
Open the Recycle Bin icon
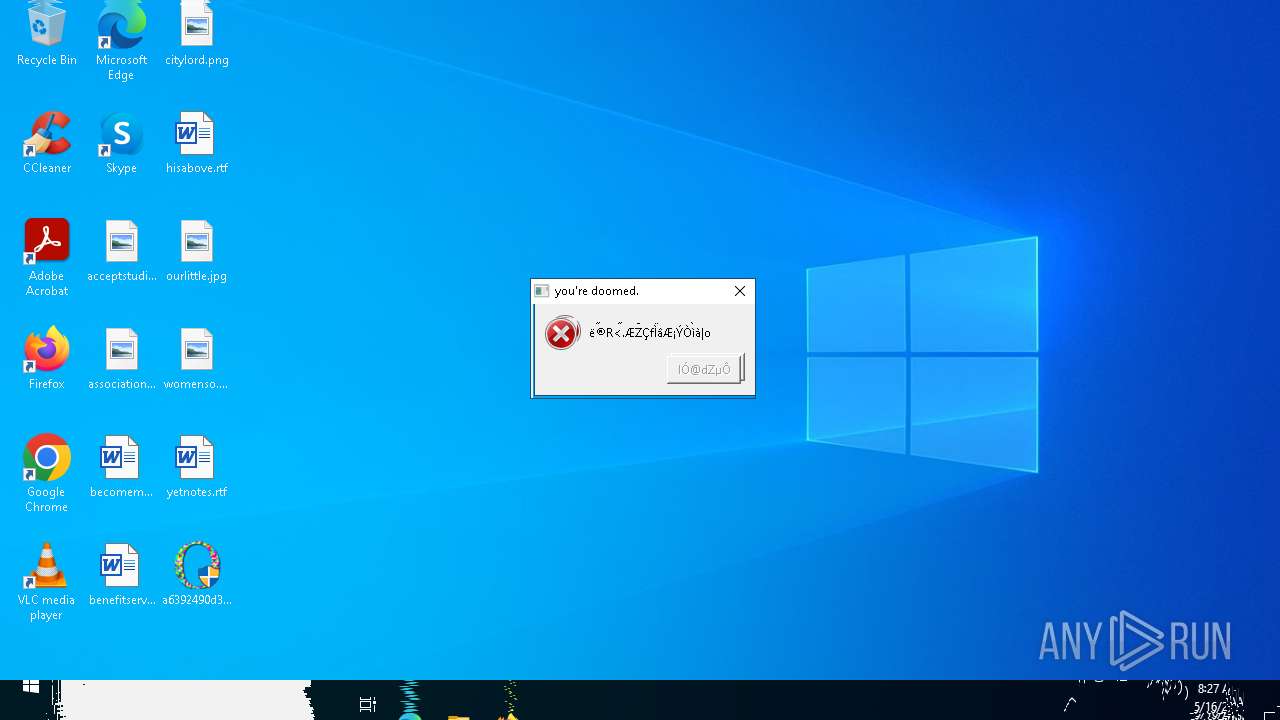tap(46, 34)
